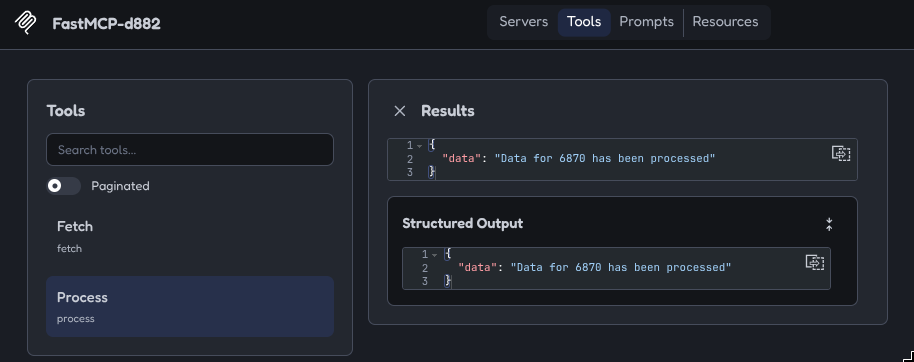Fold the Results JSON line 1 arrow

pyautogui.click(x=419, y=146)
